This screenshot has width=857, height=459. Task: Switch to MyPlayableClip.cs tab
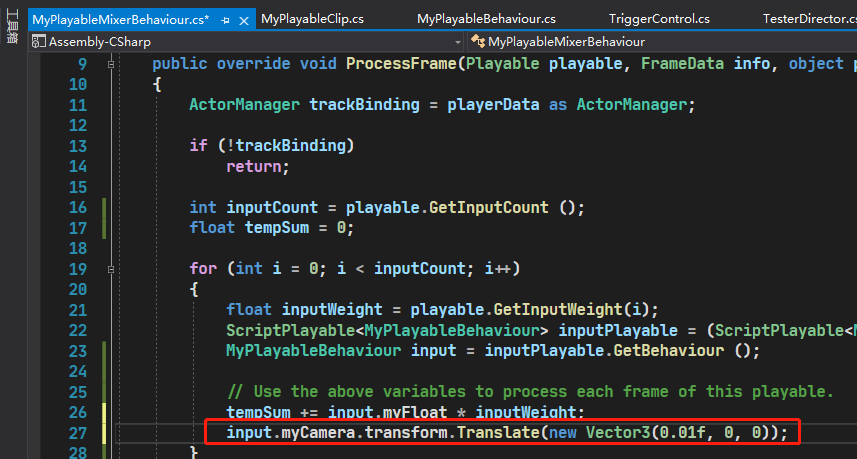312,19
